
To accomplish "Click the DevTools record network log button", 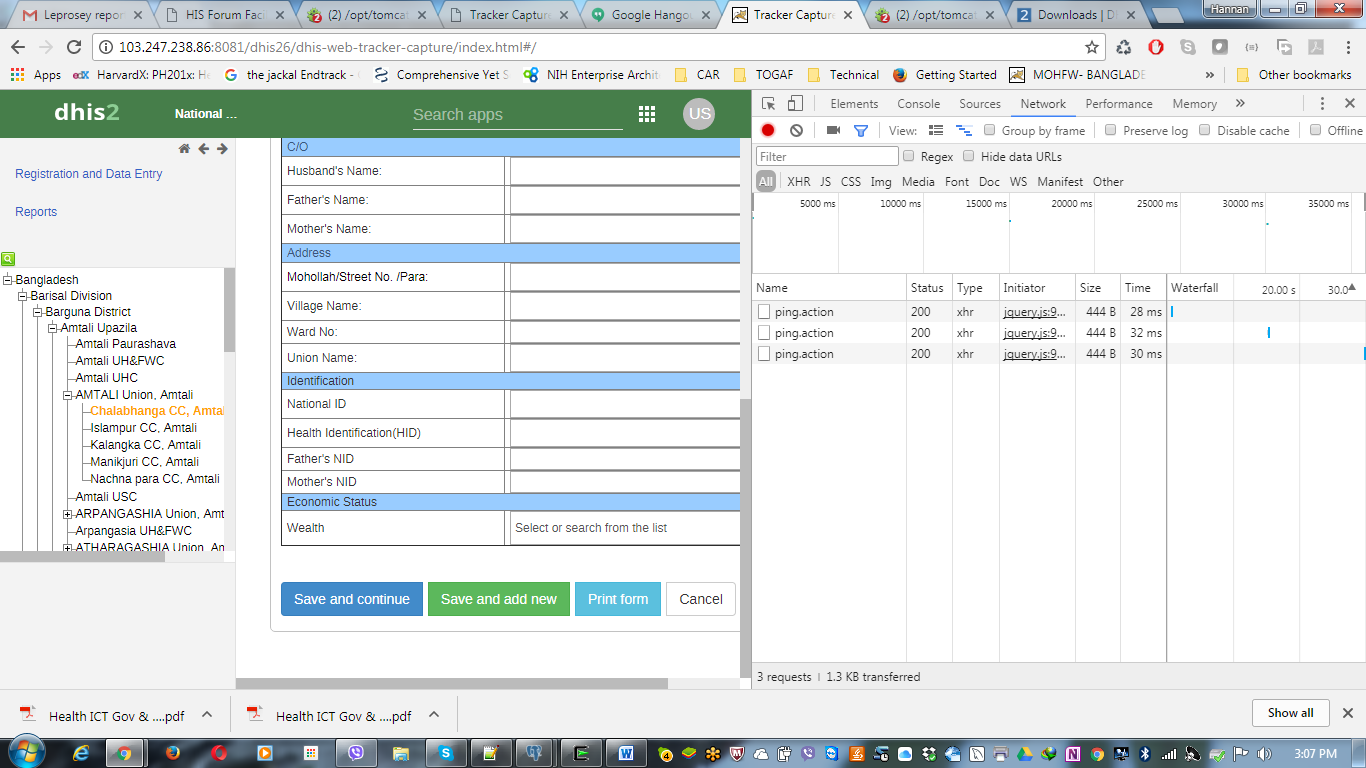I will coord(768,130).
